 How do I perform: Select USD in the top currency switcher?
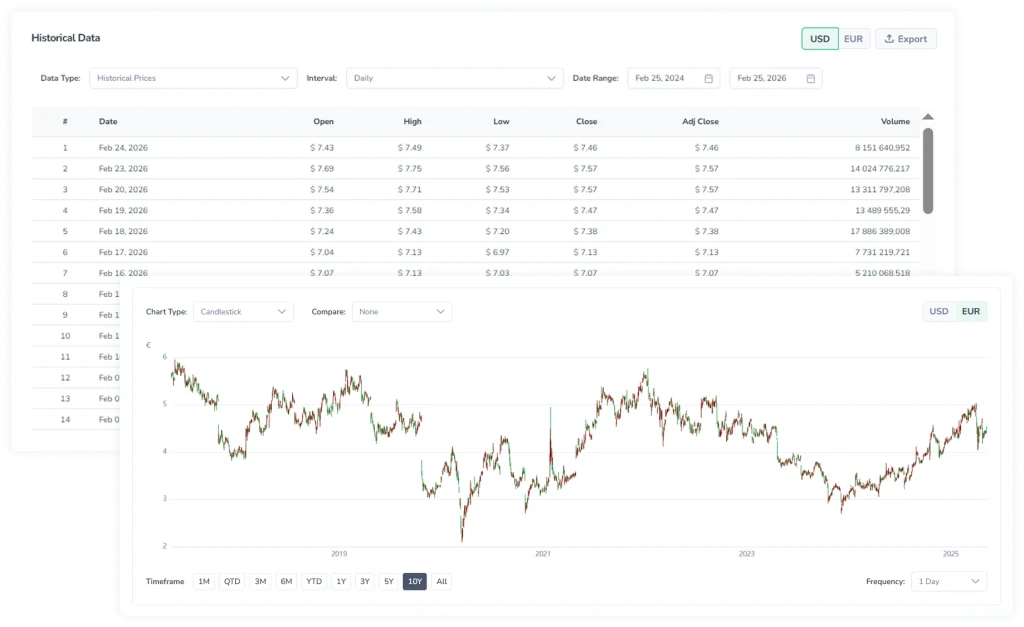coord(819,38)
